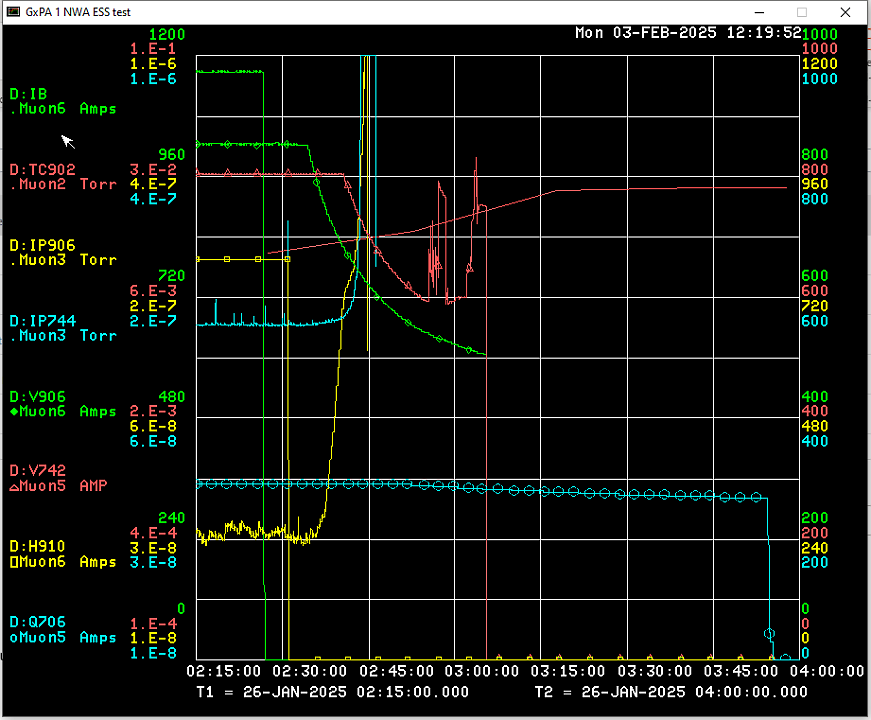
Task: Click the green 480 left axis value
Action: point(172,397)
